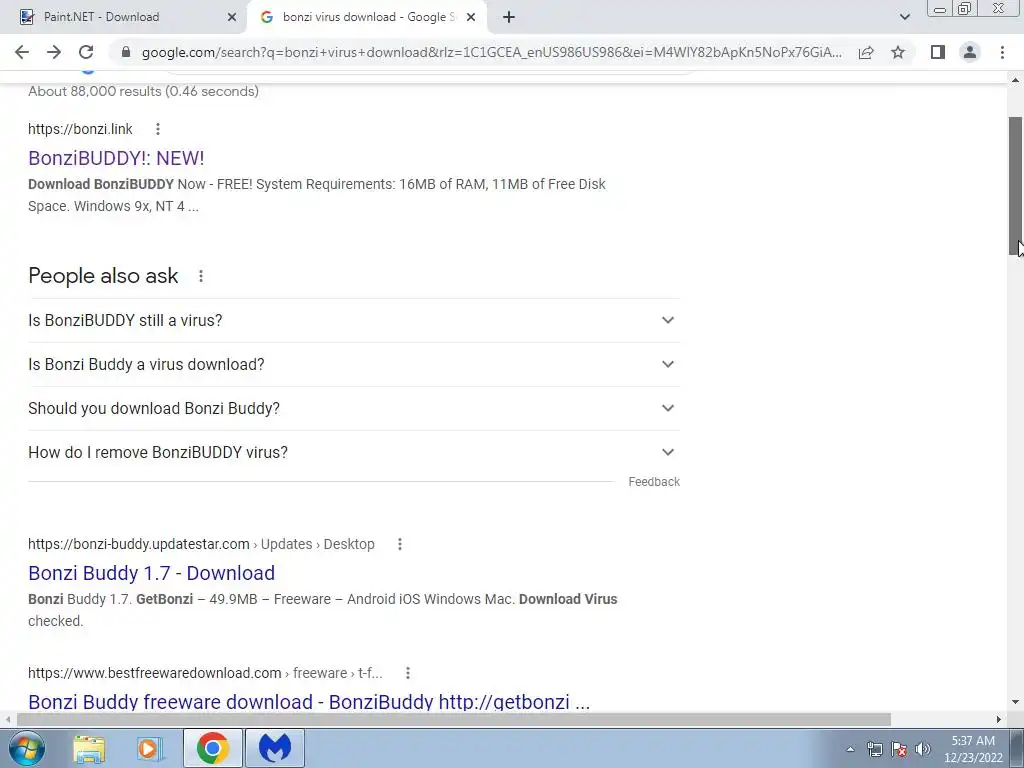The image size is (1024, 768).
Task: Click Chrome icon in taskbar
Action: (x=212, y=748)
